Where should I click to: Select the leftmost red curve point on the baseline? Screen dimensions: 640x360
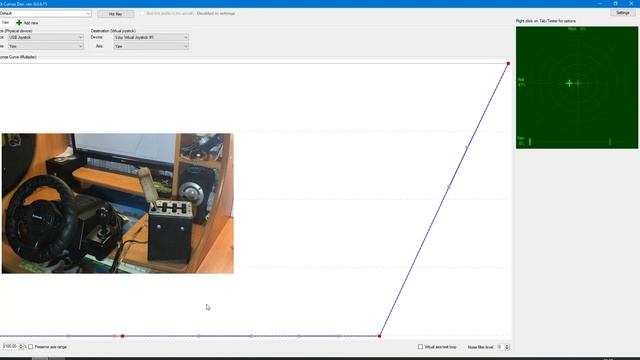pos(122,336)
